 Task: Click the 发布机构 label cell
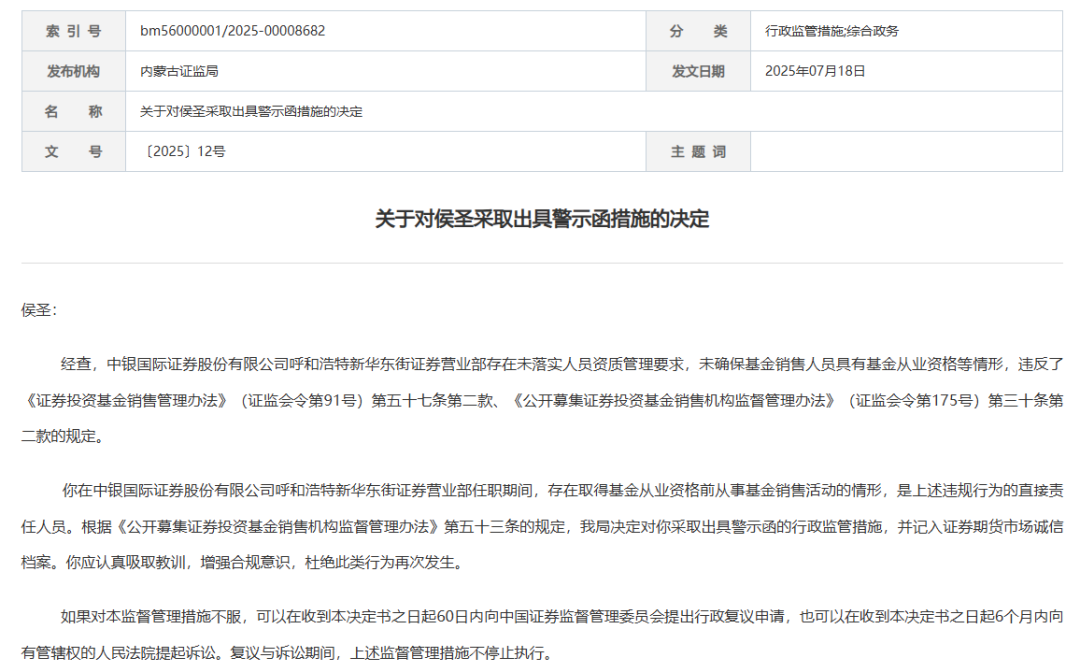(x=73, y=71)
